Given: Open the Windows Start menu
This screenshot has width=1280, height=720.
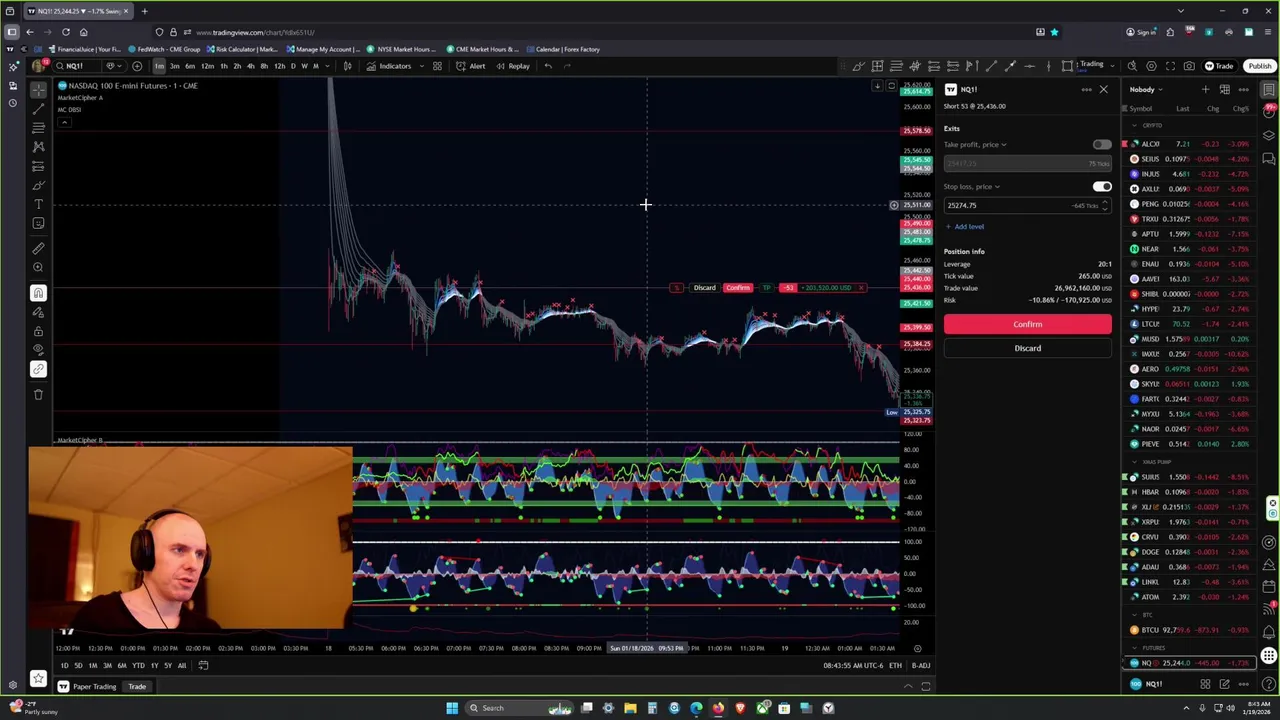Looking at the screenshot, I should pos(452,708).
